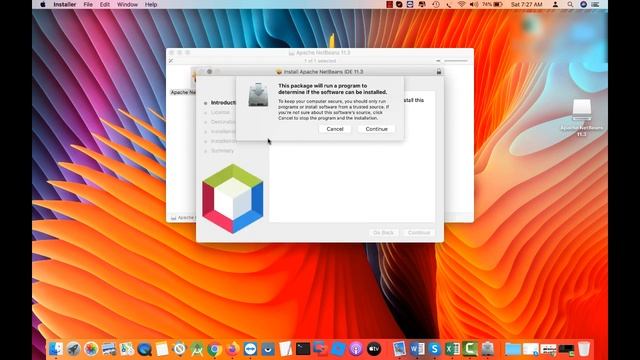Open the user account menu bar icon

pyautogui.click(x=555, y=4)
